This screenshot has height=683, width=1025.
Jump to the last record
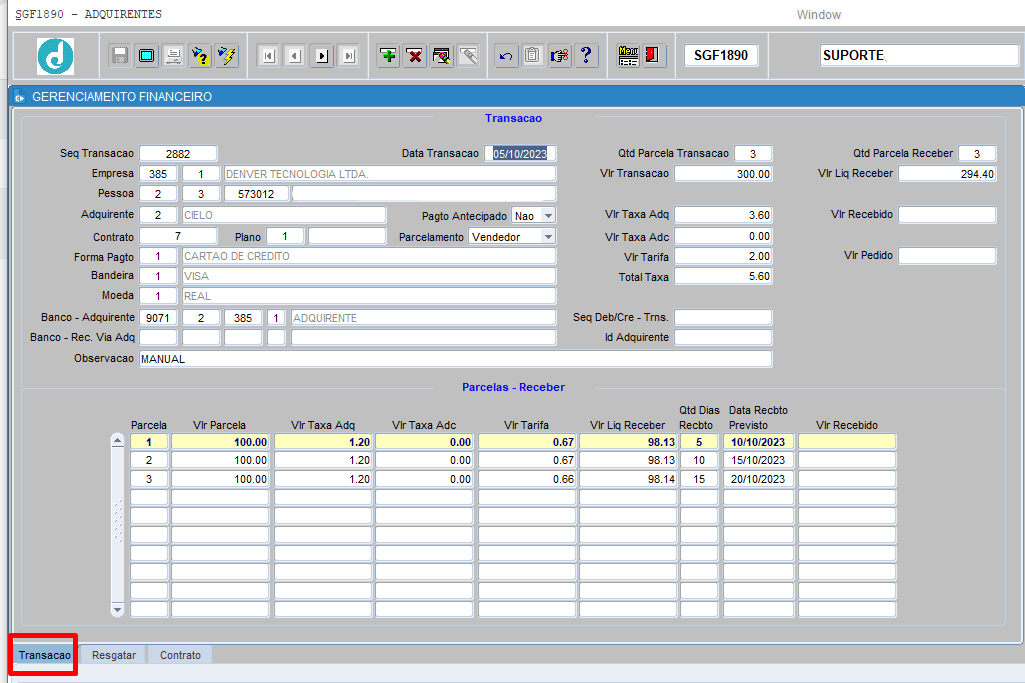(349, 56)
